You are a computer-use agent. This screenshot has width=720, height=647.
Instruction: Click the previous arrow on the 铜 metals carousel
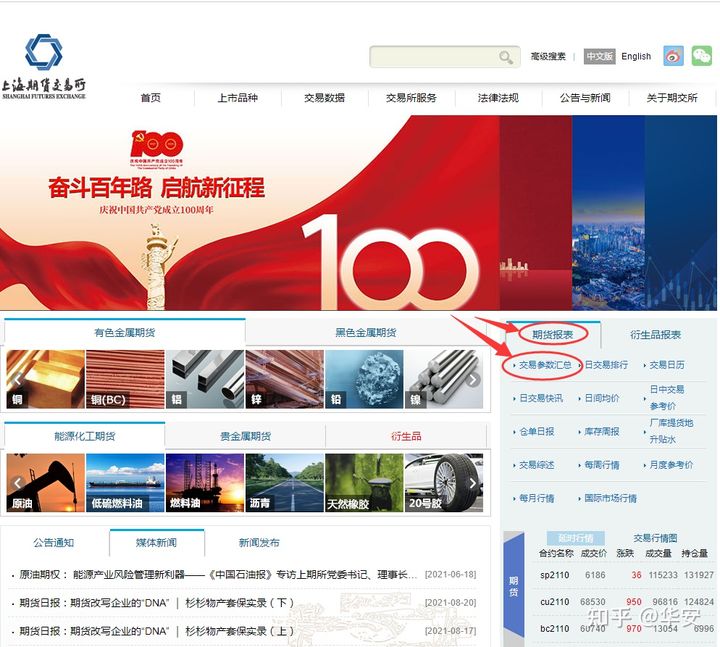[x=17, y=379]
